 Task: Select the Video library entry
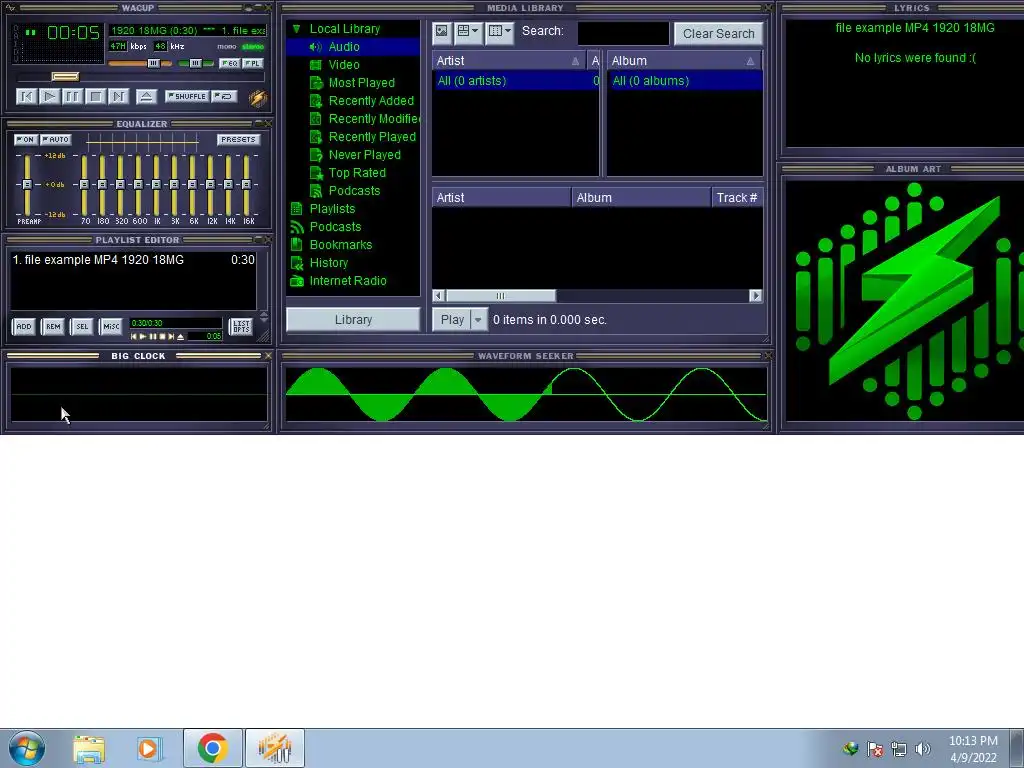pos(344,65)
